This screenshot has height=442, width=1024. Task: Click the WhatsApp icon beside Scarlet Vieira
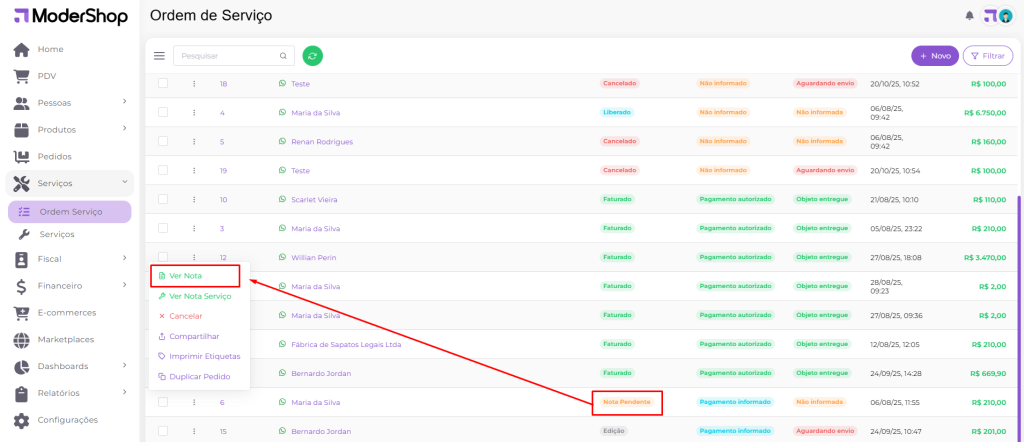[283, 200]
